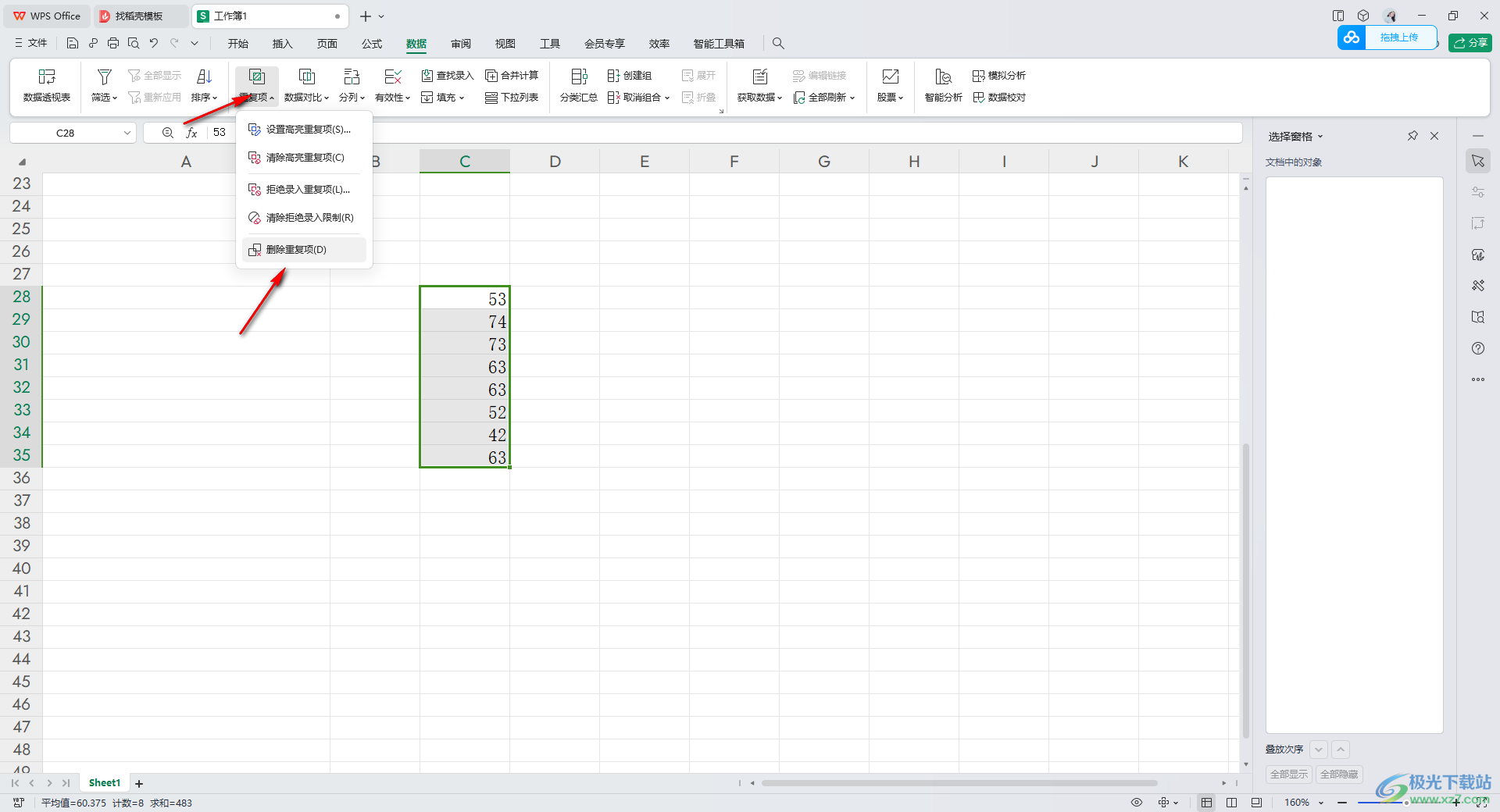The image size is (1500, 812).
Task: Open the 智能分析 smart analysis tool
Action: 943,85
